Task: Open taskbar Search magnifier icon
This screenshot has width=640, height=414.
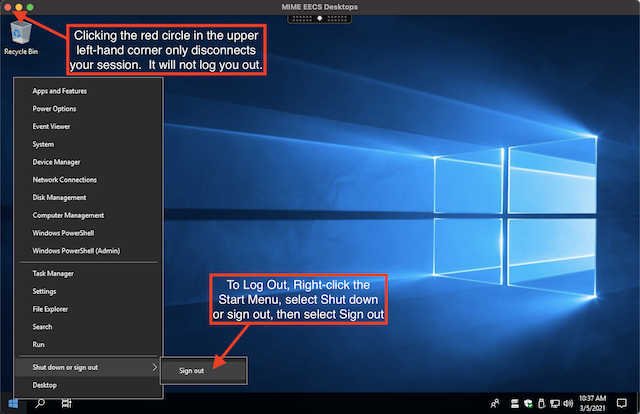Action: 40,403
